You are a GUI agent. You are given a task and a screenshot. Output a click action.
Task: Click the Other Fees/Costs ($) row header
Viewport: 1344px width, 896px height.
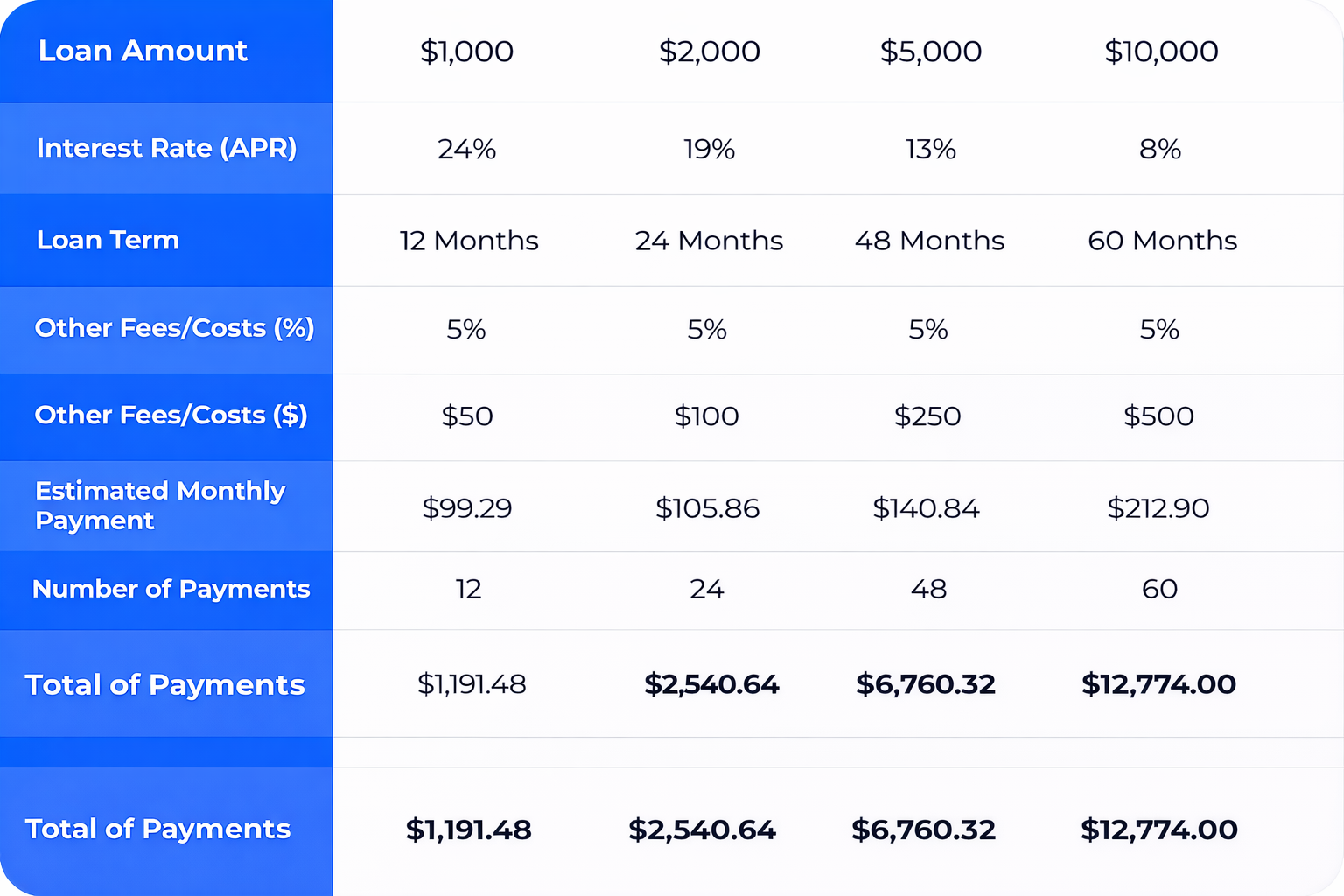click(171, 415)
